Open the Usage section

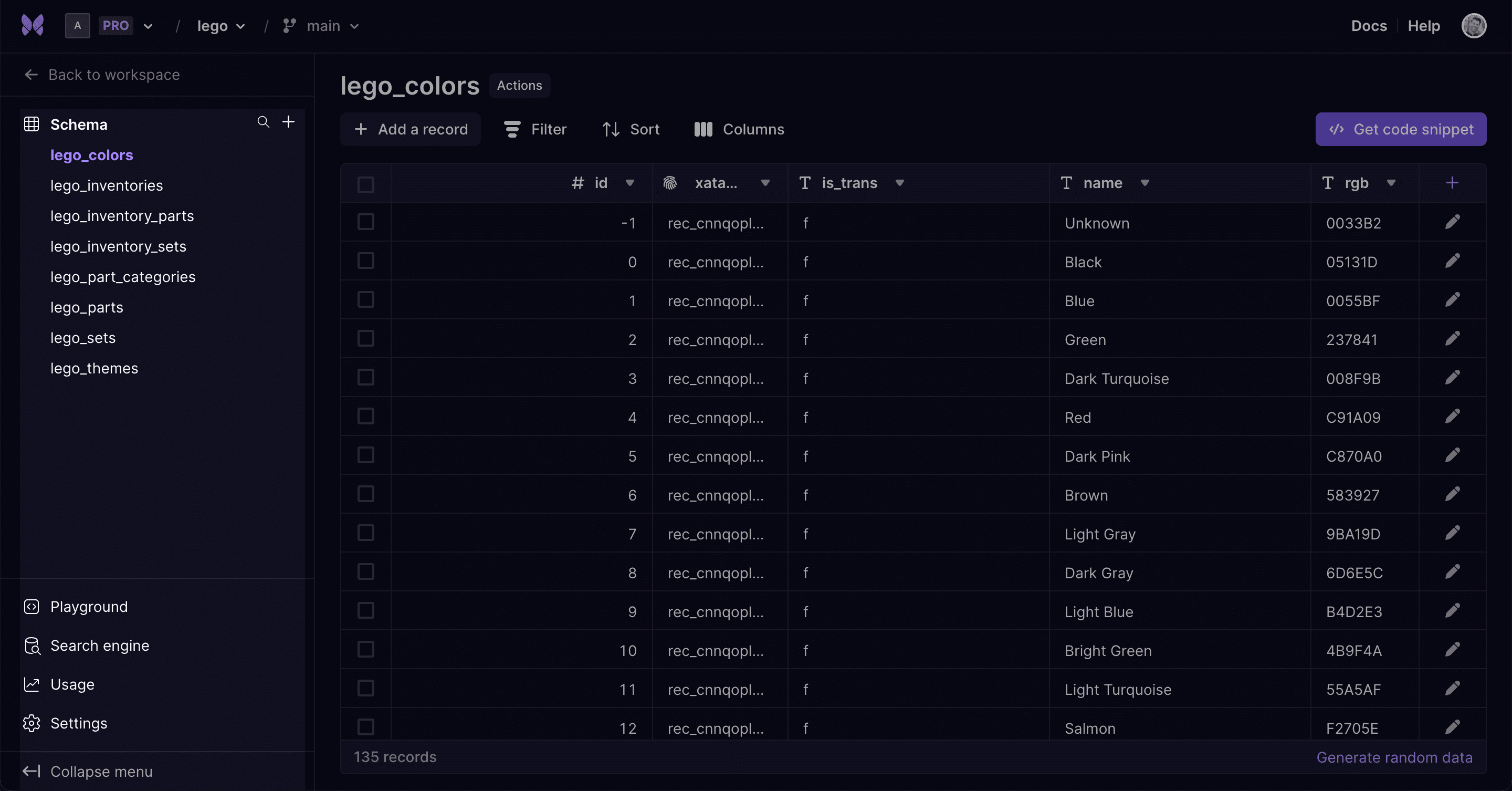(x=59, y=684)
